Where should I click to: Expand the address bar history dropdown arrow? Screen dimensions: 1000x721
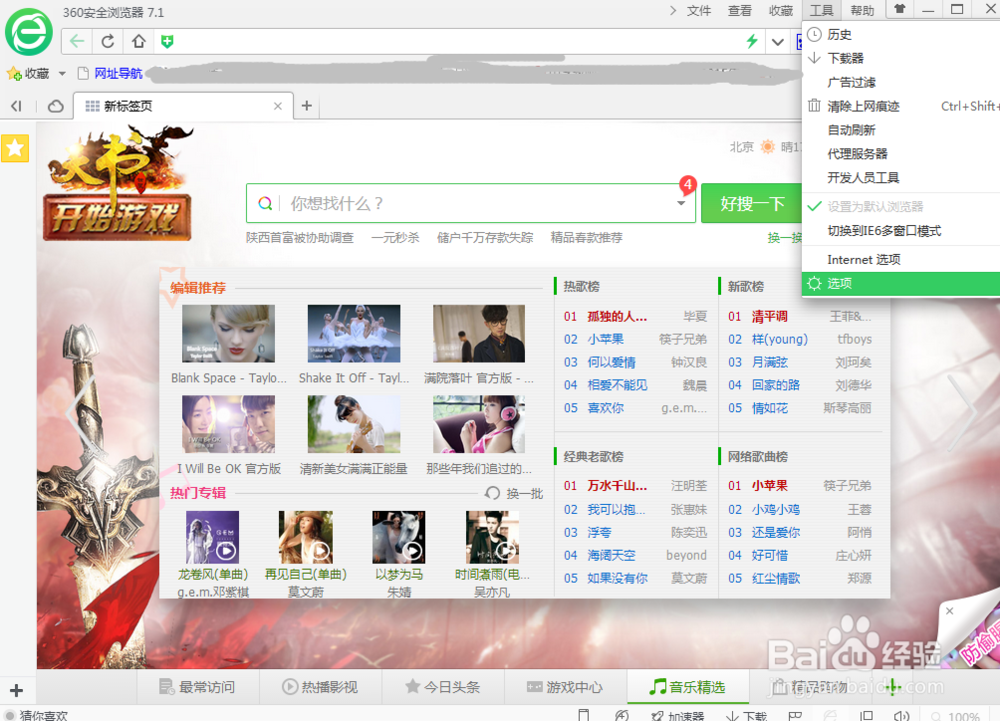[777, 42]
